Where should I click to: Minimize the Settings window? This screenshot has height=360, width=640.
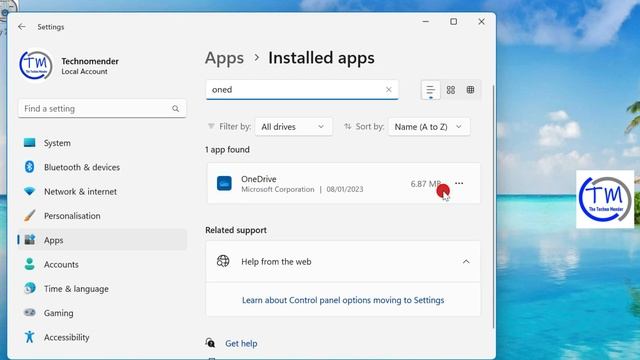click(x=425, y=22)
